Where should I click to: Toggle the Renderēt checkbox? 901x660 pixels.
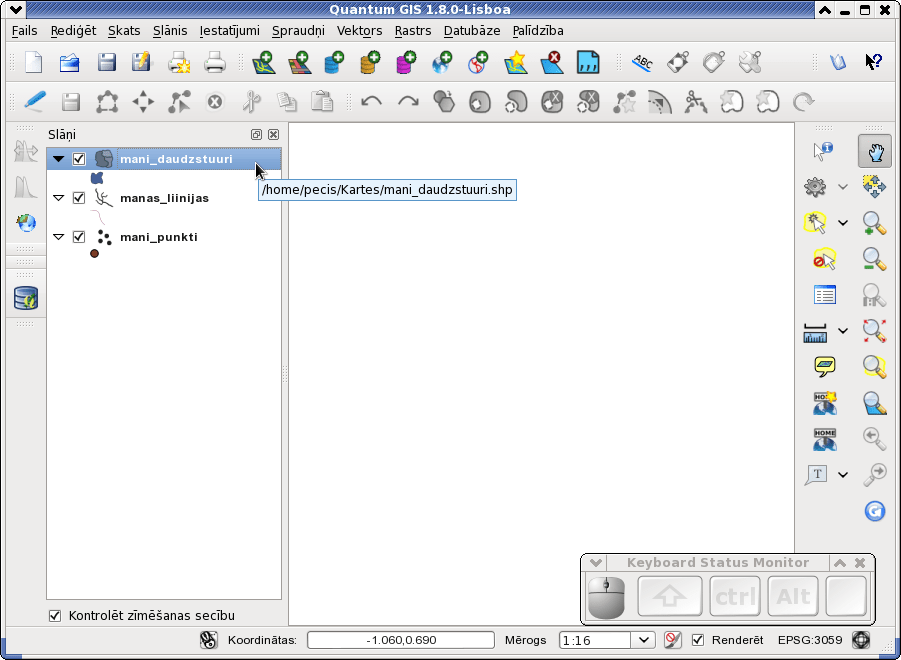point(698,640)
